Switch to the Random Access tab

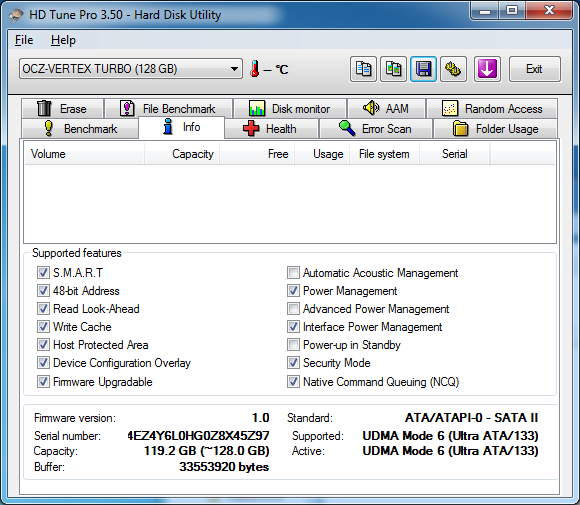492,108
